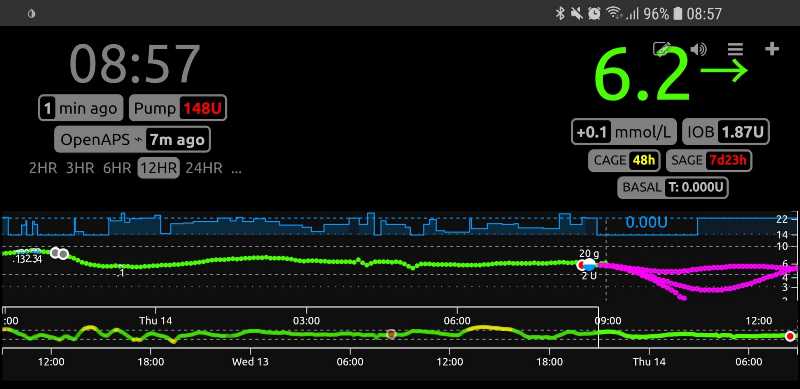Tap the 2 U bolus treatment label

(x=589, y=276)
